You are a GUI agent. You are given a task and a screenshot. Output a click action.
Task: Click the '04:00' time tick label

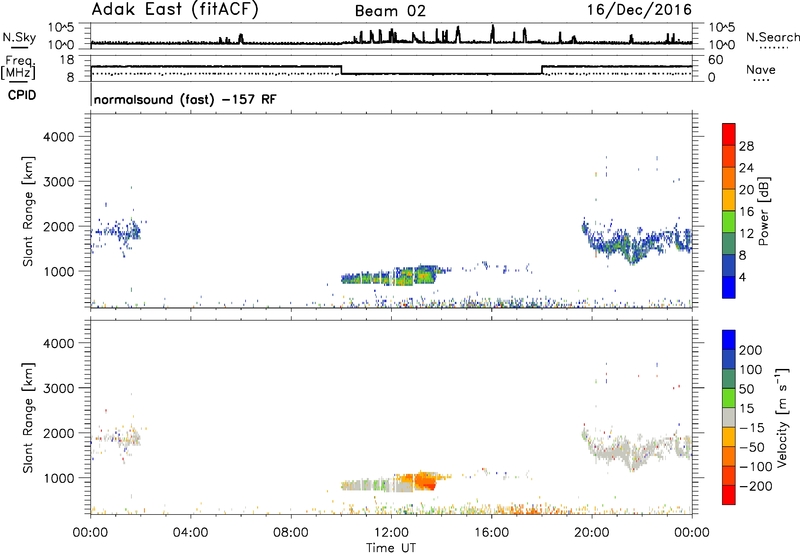point(191,533)
